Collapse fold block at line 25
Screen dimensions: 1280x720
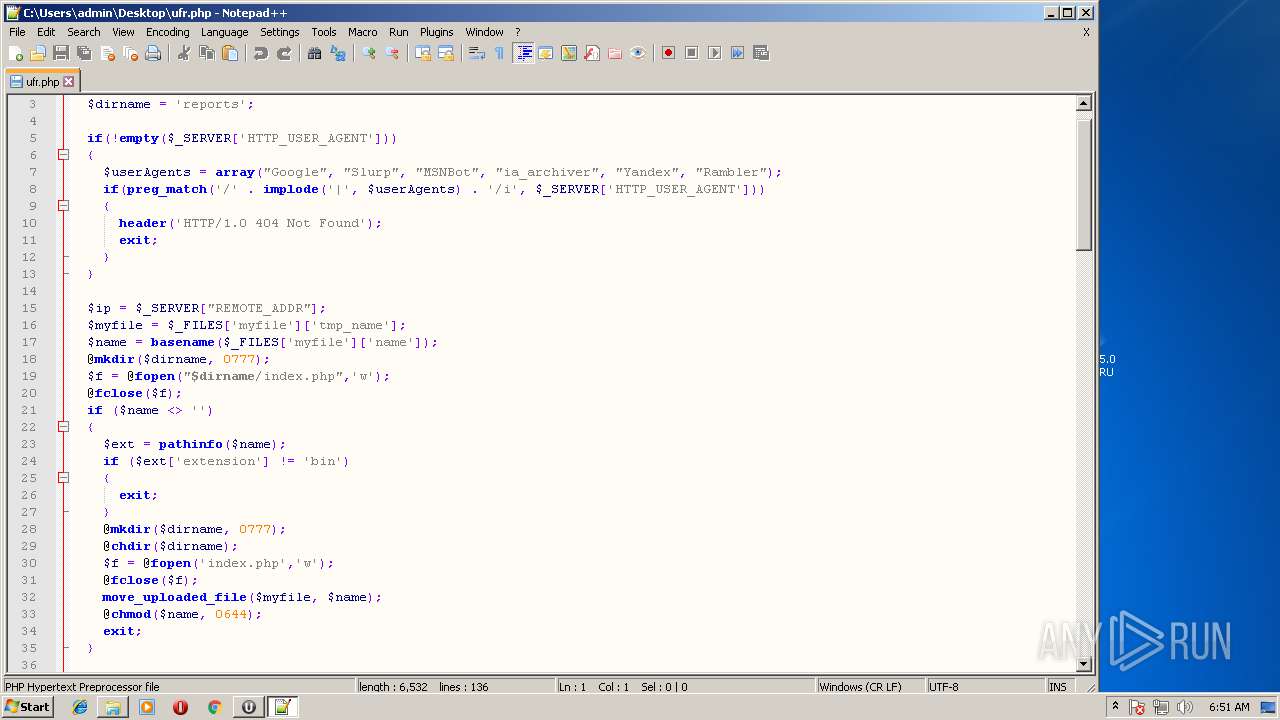[63, 478]
